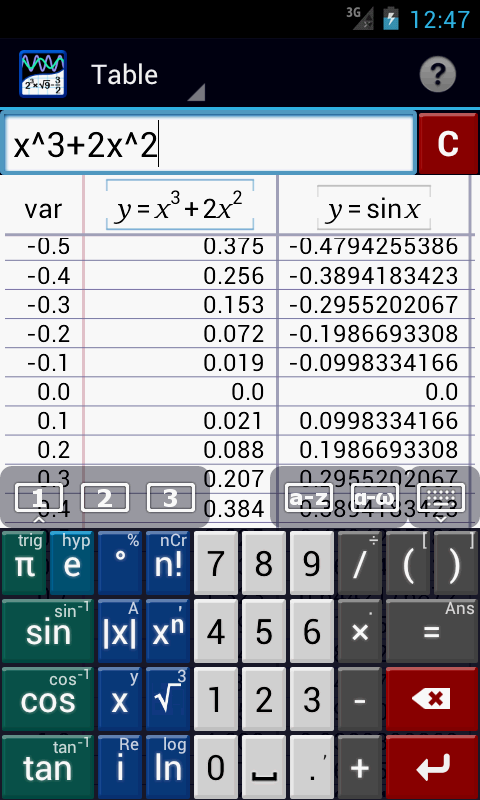Open the Table mode dropdown
Viewport: 480px width, 800px height.
pos(148,76)
